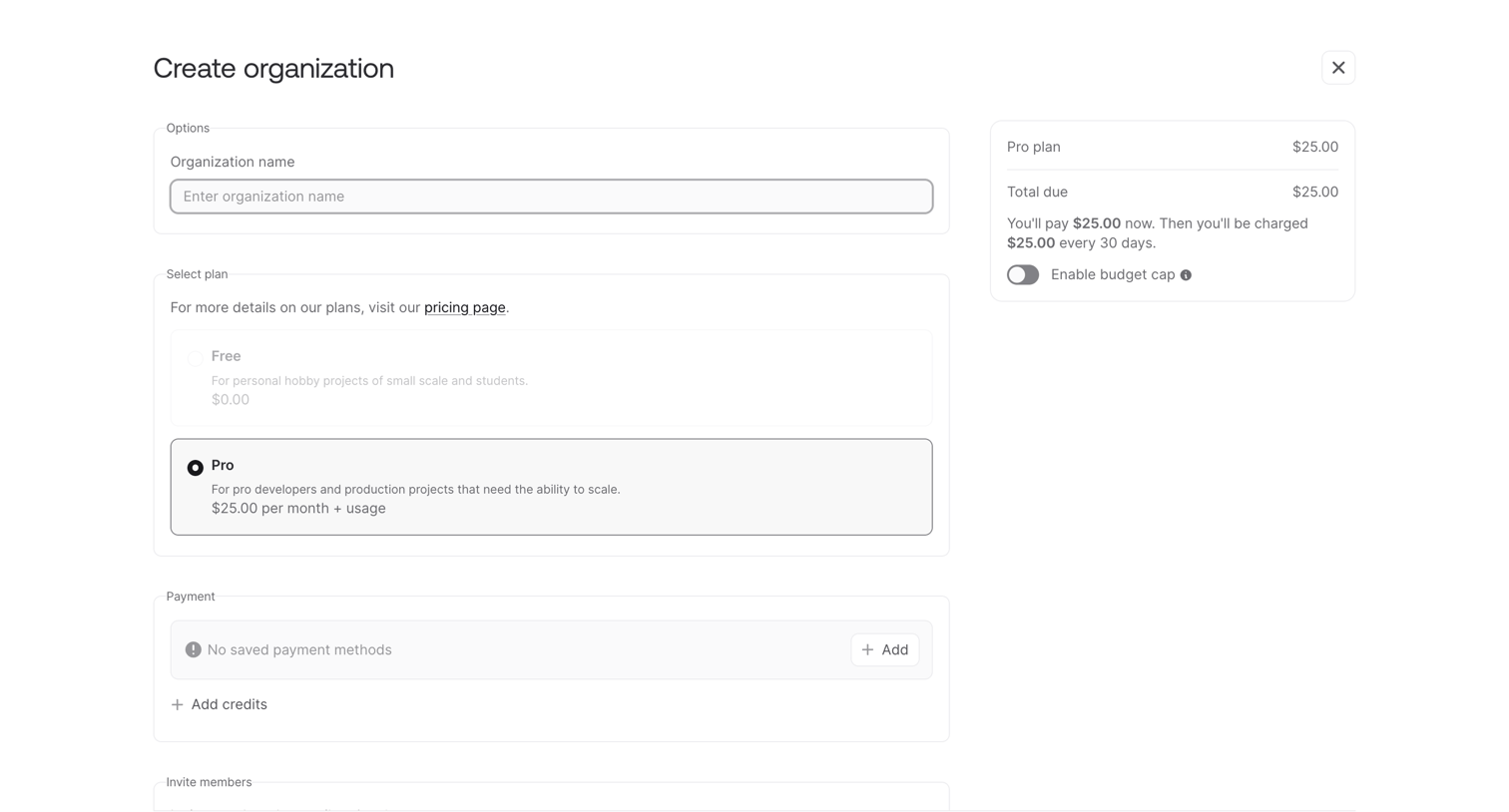Viewport: 1509px width, 812px height.
Task: Click the budget cap info icon
Action: pyautogui.click(x=1186, y=275)
